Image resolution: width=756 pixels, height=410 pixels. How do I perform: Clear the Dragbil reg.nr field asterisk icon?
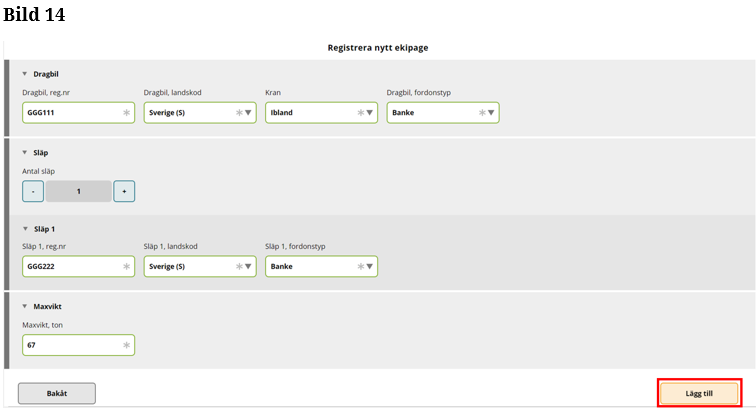126,113
